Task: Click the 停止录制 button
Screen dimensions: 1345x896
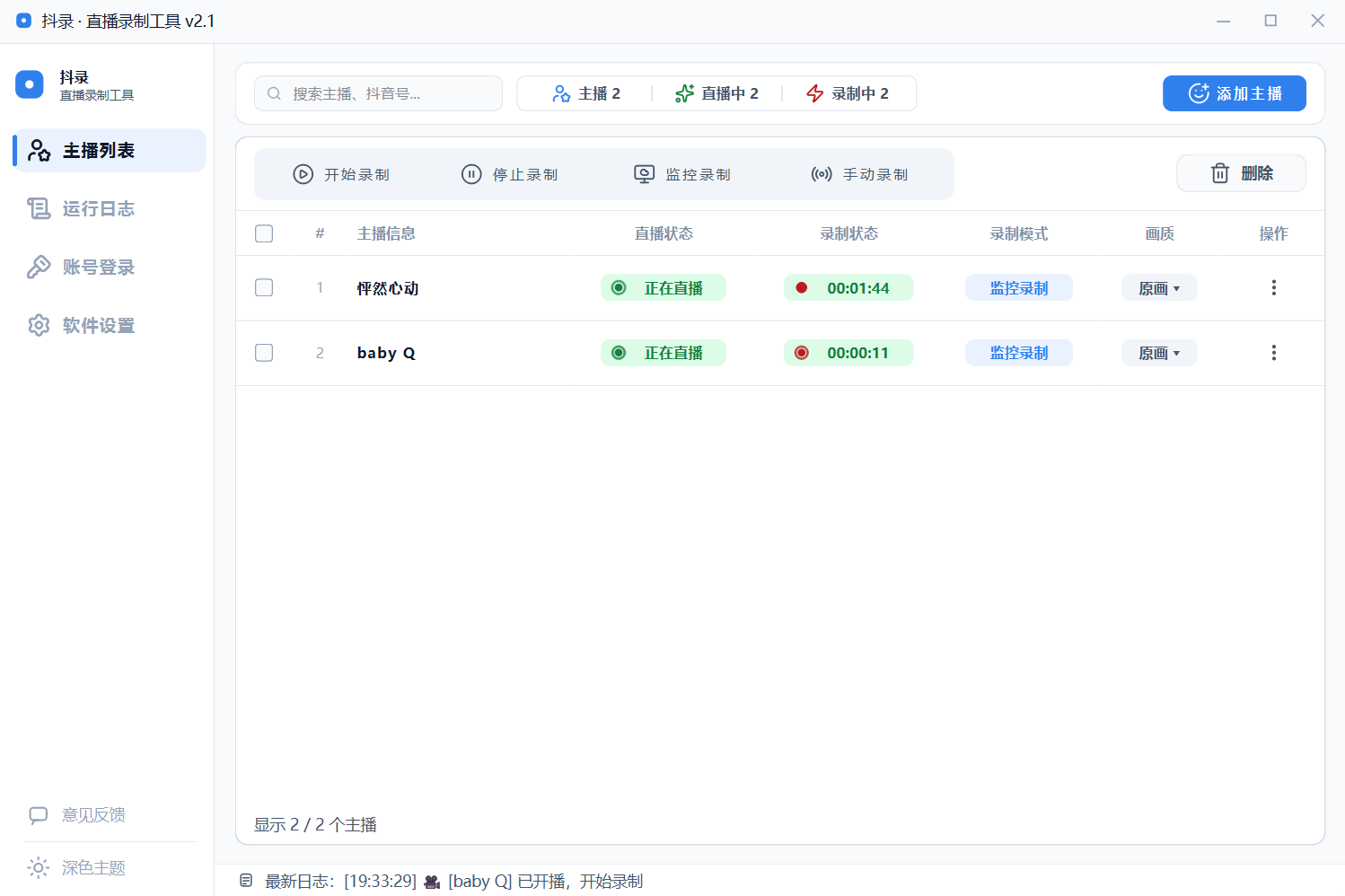Action: pos(509,174)
